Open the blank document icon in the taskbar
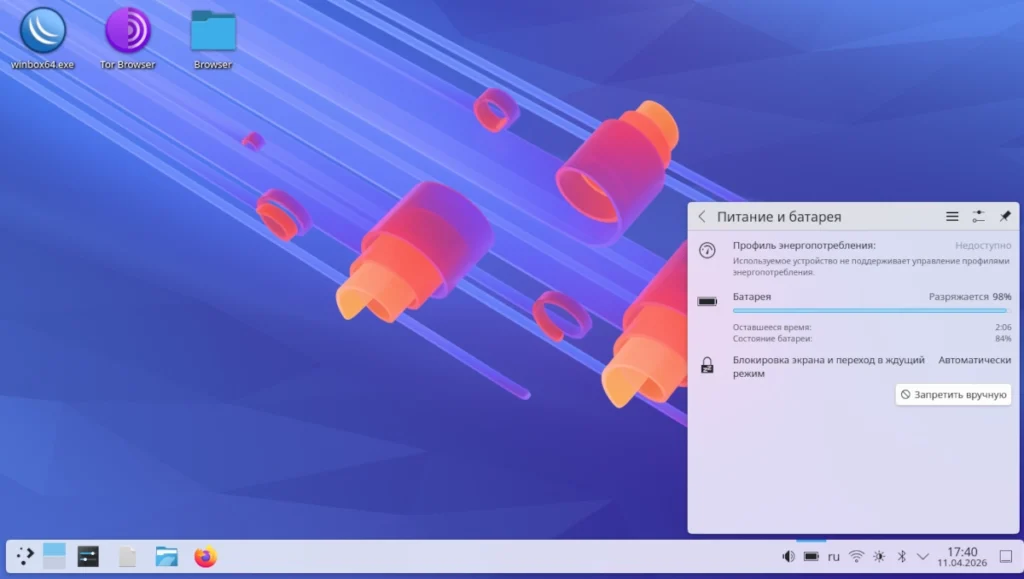 tap(127, 557)
